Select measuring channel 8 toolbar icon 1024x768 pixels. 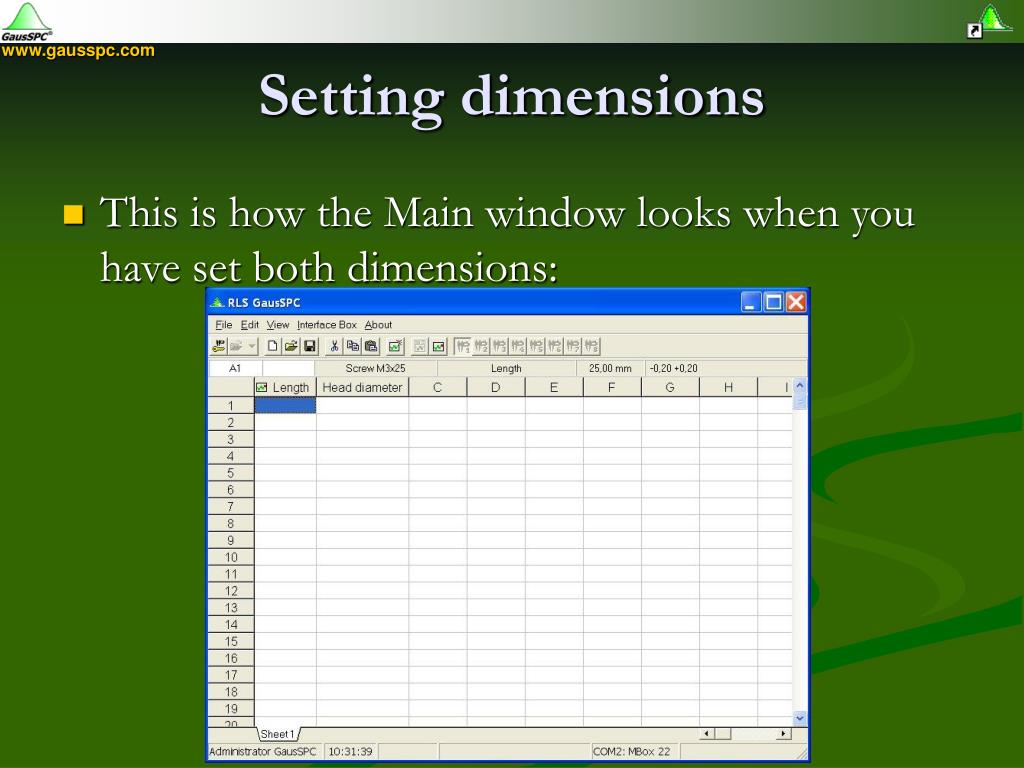(x=591, y=346)
